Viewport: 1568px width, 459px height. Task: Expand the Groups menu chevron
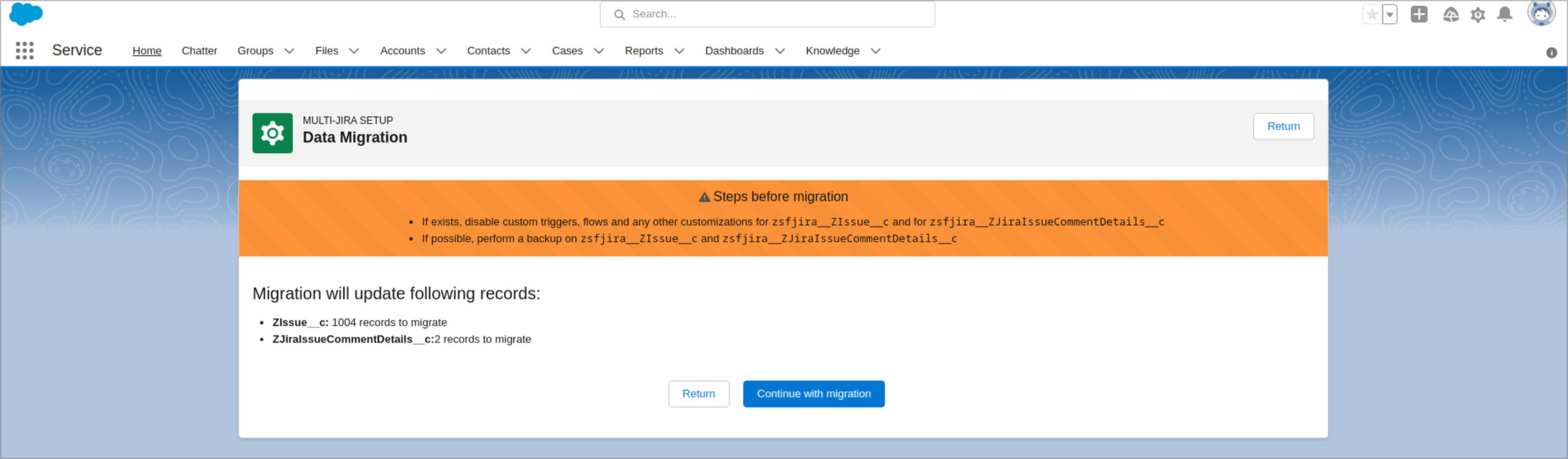coord(289,51)
